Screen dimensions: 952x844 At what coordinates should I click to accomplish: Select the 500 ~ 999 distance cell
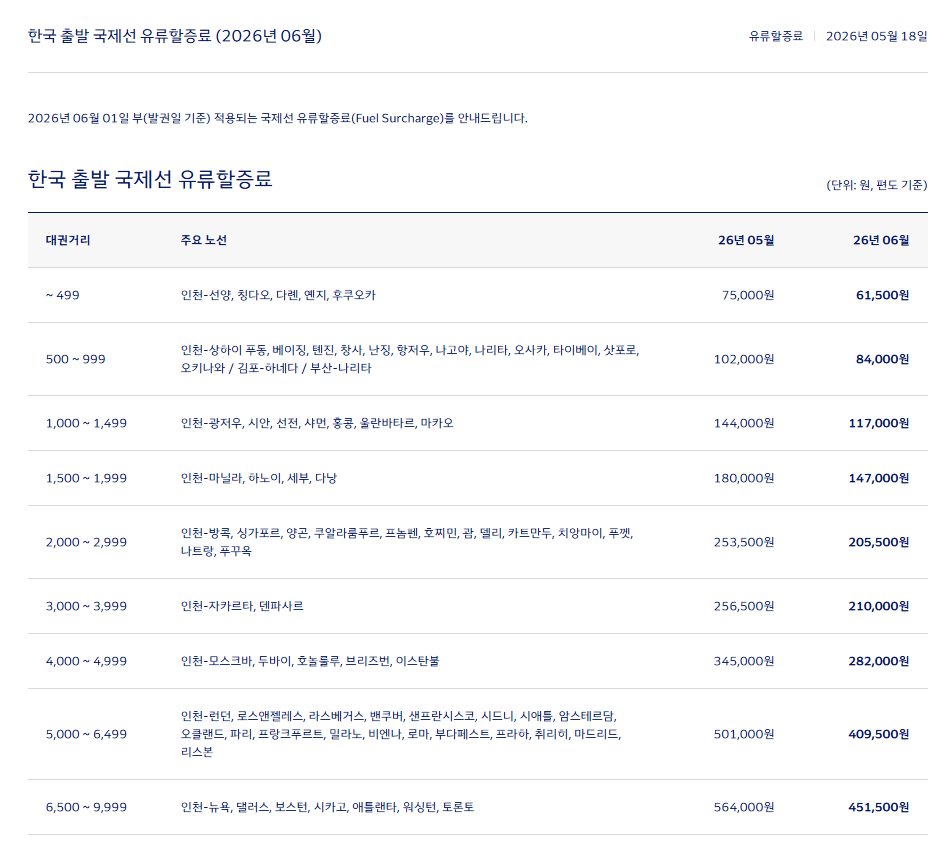pyautogui.click(x=75, y=359)
